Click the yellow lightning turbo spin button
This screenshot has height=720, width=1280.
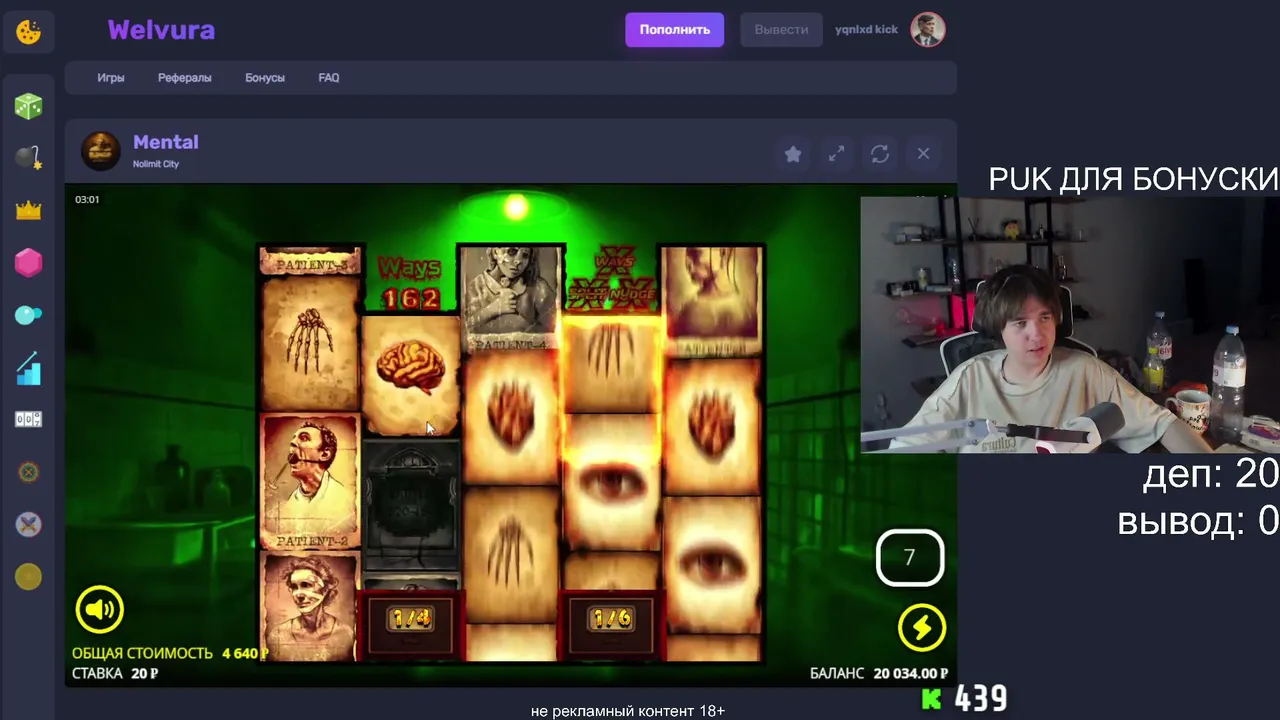point(921,628)
